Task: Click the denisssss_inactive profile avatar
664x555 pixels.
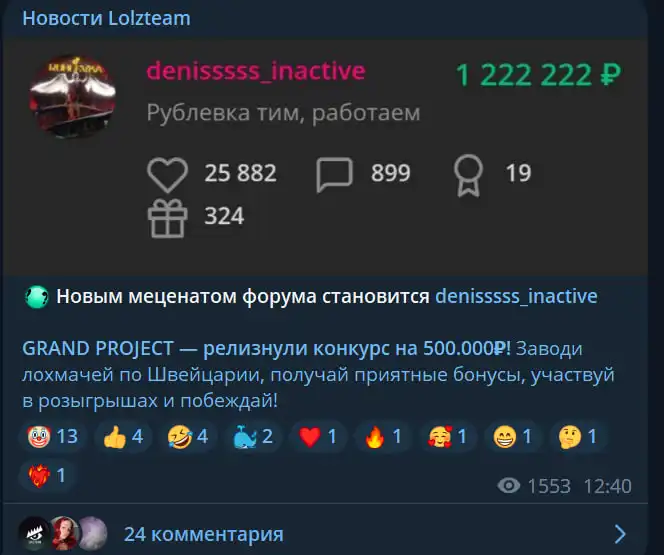Action: point(72,96)
